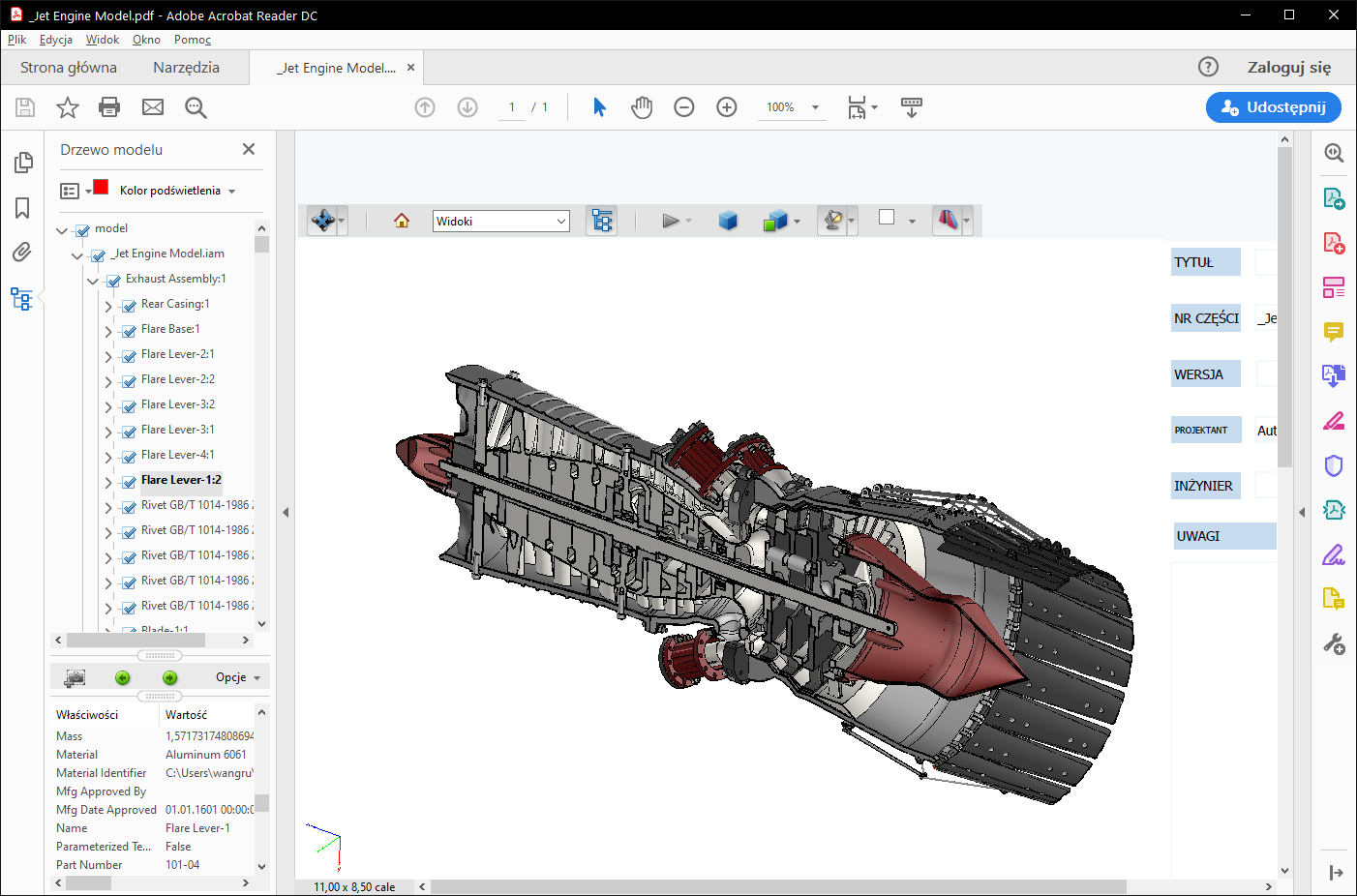1357x896 pixels.
Task: Click the 3D toolbar home view icon
Action: tap(402, 221)
